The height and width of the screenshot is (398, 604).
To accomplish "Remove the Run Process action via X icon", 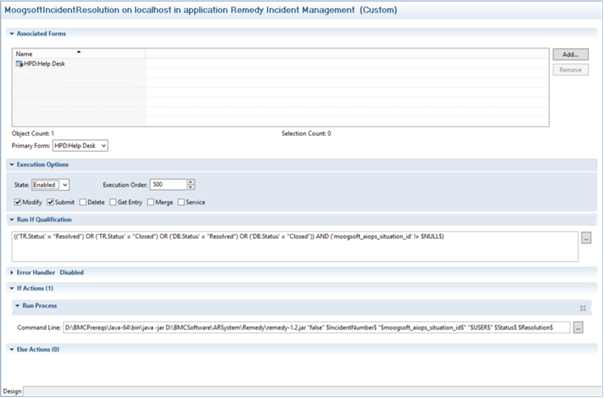I will point(583,308).
